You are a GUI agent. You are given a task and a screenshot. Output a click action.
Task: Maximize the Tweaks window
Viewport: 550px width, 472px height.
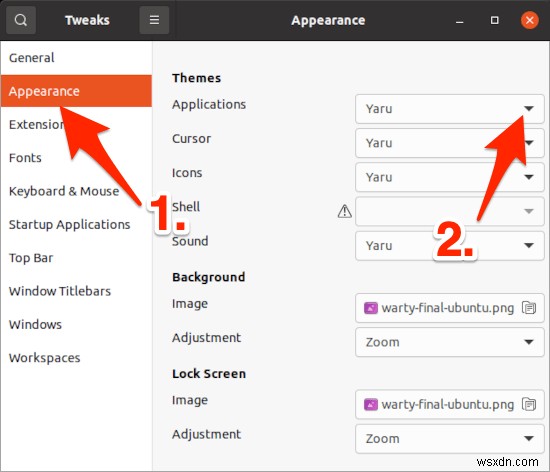click(494, 20)
